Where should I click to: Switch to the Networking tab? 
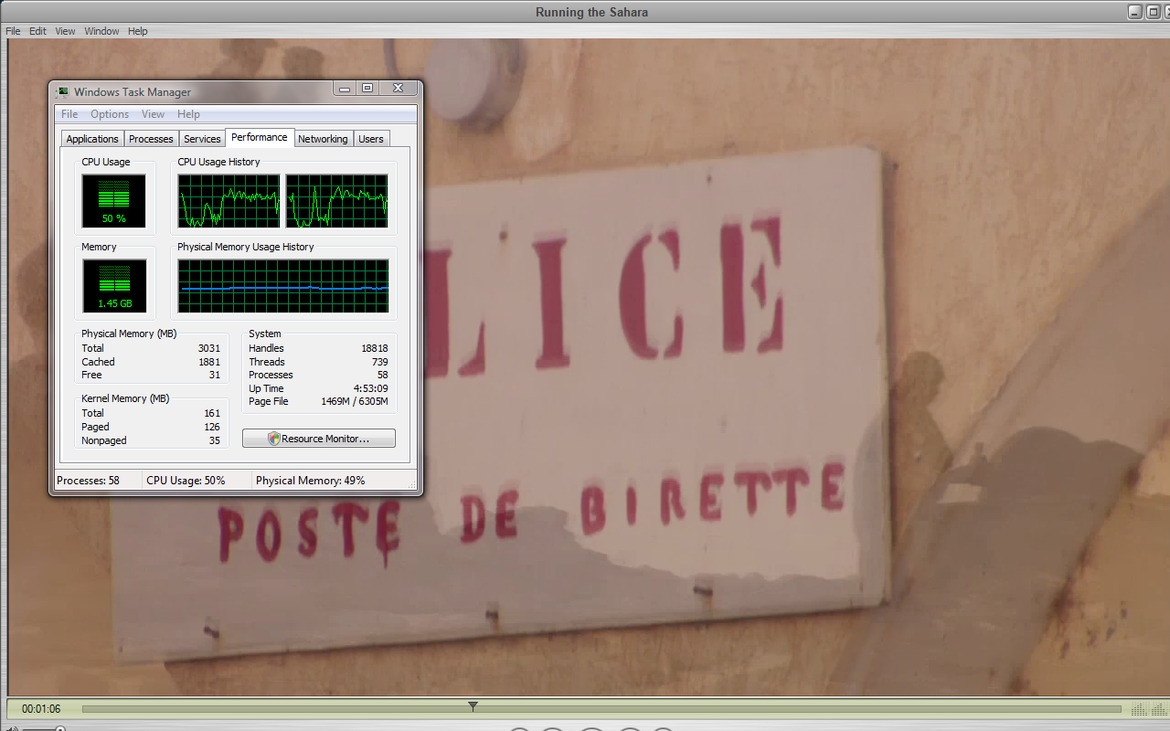coord(322,139)
